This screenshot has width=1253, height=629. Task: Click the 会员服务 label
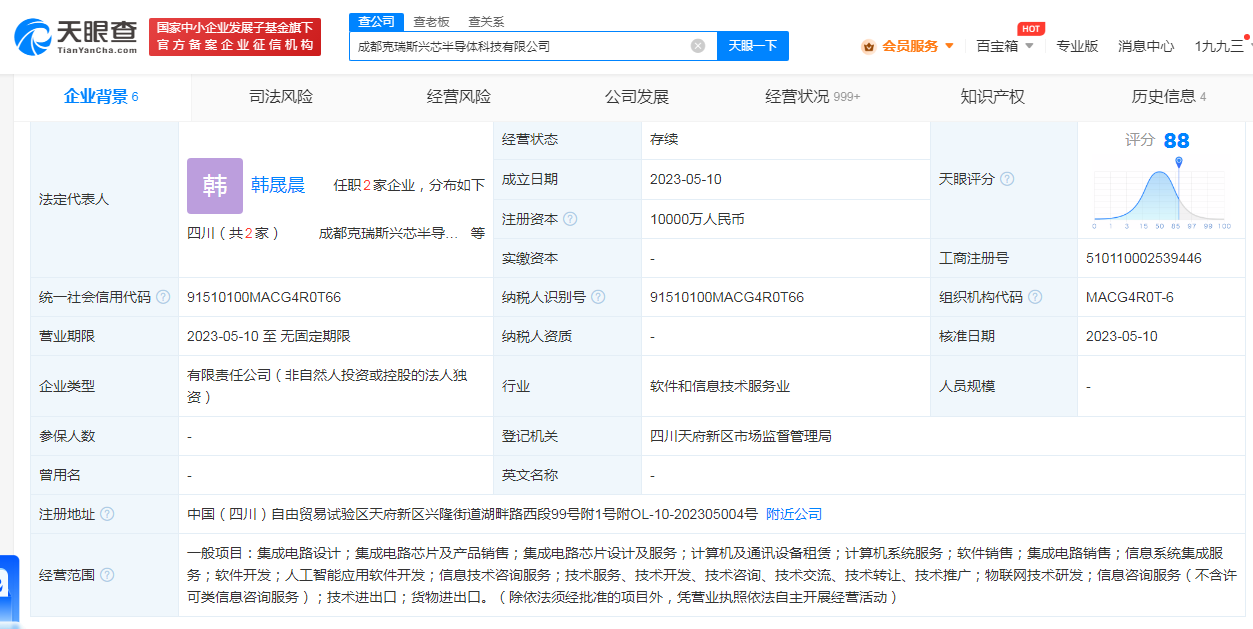click(x=910, y=46)
